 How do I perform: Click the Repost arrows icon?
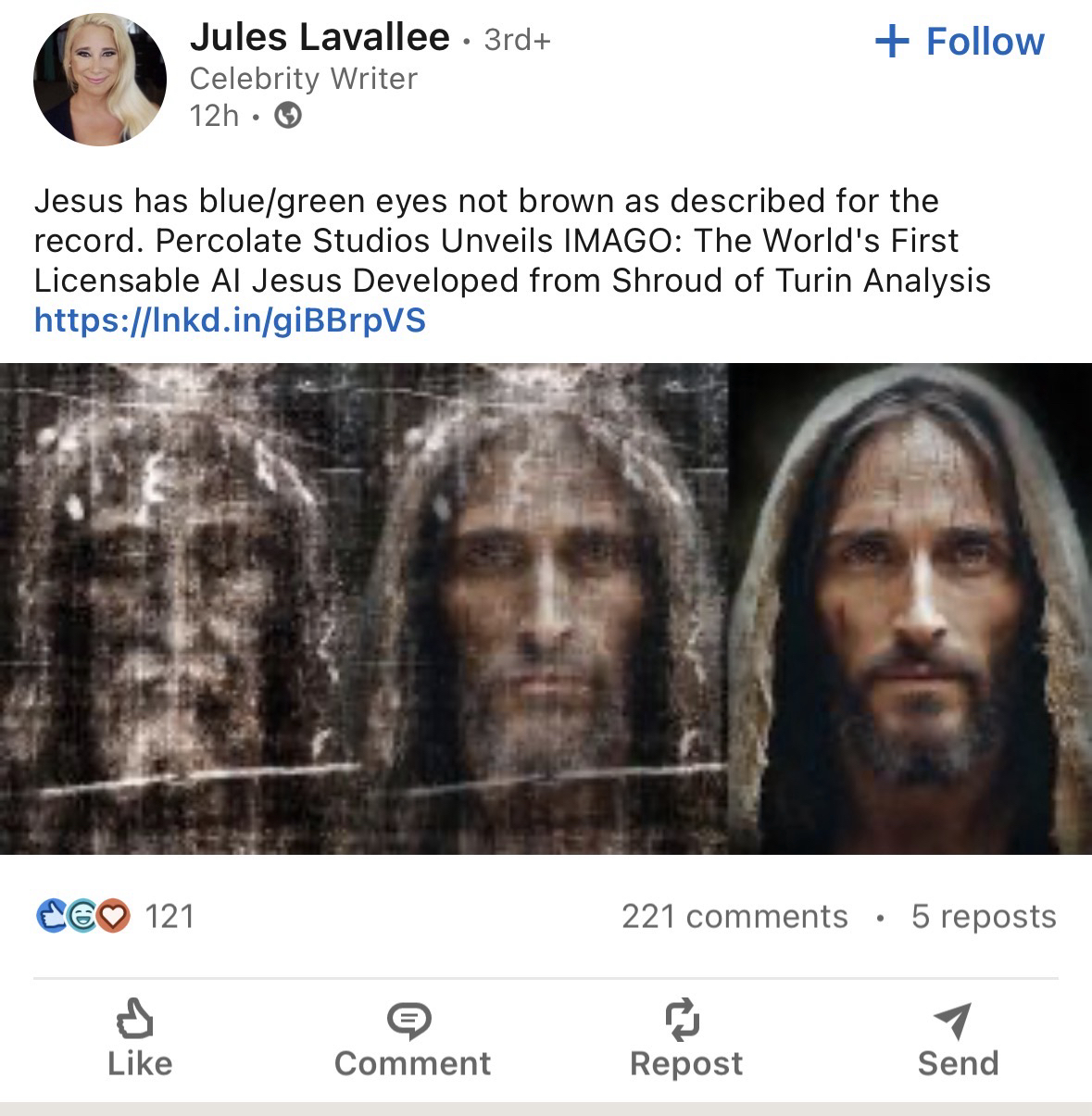pyautogui.click(x=683, y=1019)
